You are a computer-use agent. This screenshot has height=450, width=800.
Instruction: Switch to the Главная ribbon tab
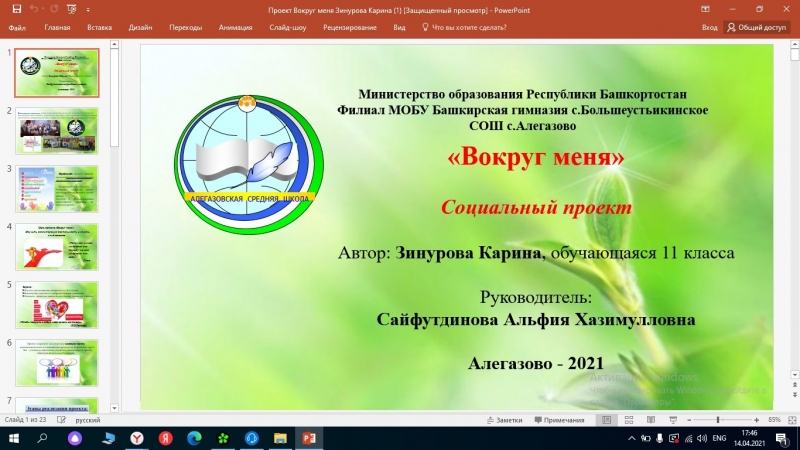tap(57, 28)
